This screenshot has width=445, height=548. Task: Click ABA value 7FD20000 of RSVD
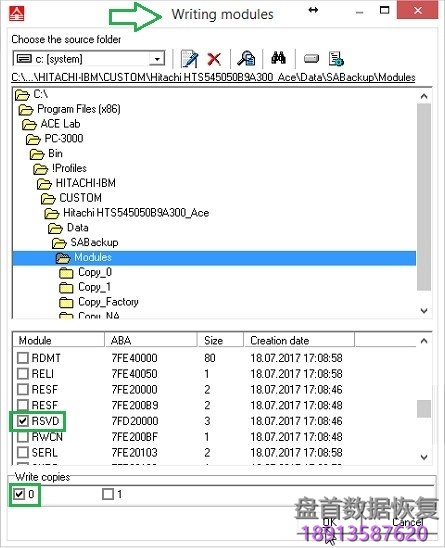tap(135, 421)
